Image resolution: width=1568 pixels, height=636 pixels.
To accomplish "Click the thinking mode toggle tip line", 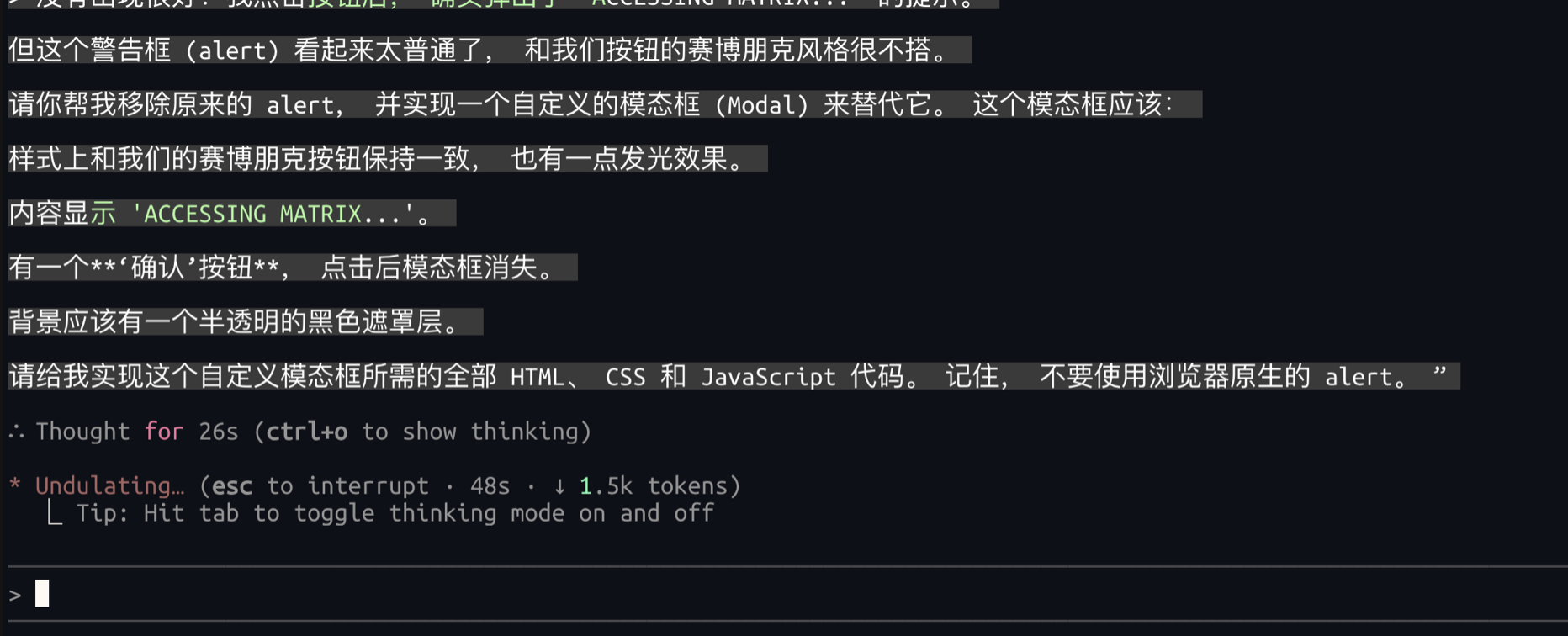I will (395, 513).
